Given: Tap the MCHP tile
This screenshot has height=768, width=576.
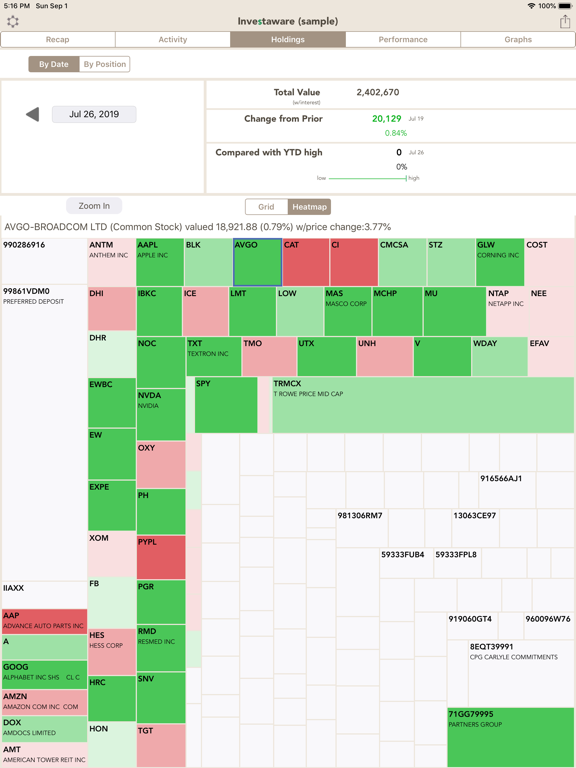Looking at the screenshot, I should pyautogui.click(x=397, y=311).
